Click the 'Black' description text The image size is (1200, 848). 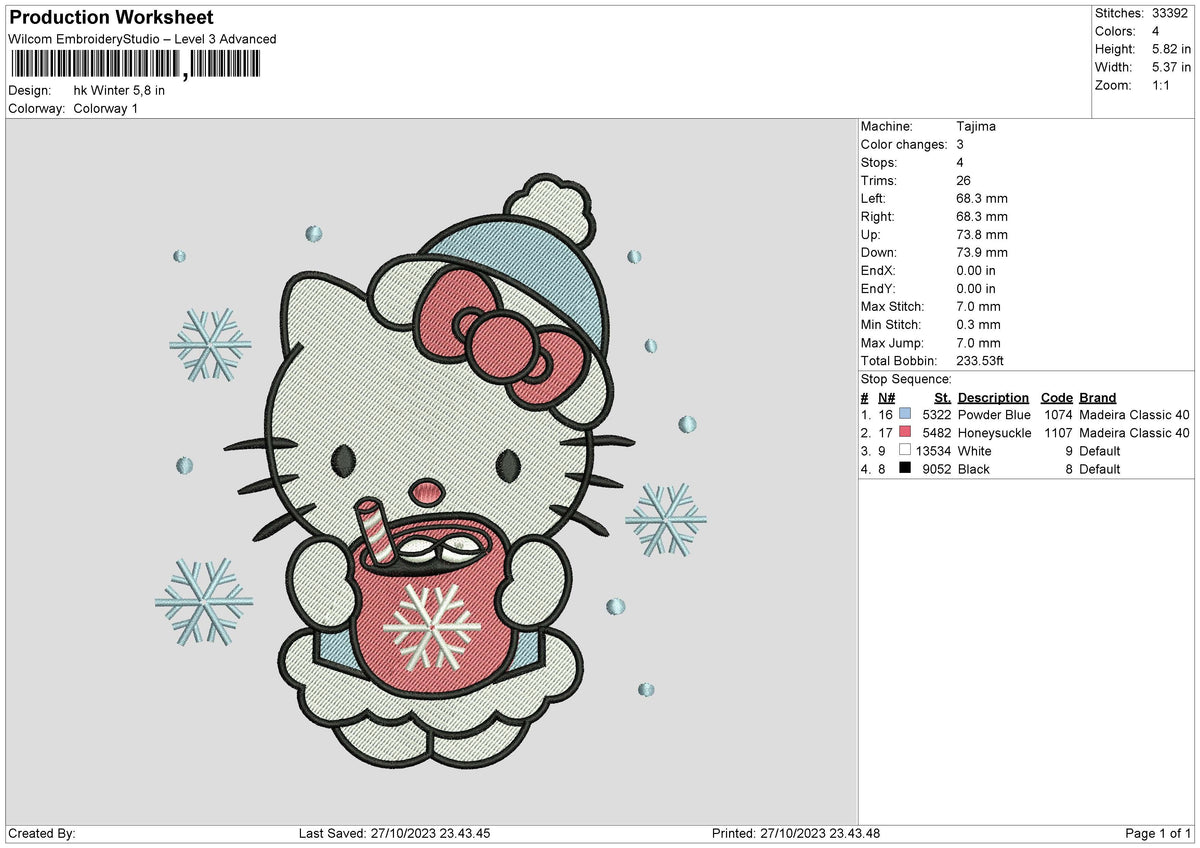(x=975, y=469)
